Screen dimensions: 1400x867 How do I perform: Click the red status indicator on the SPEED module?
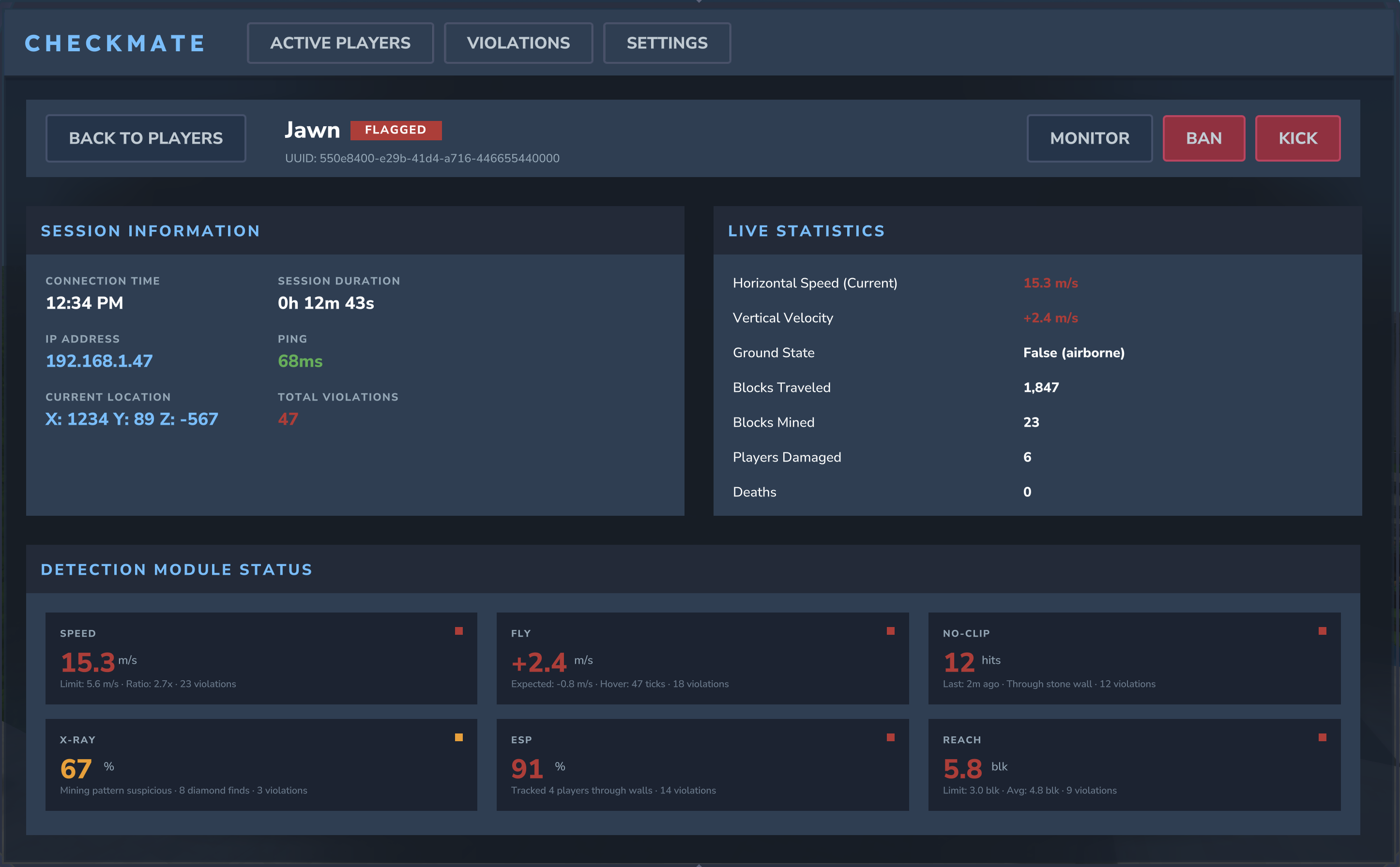pos(459,631)
